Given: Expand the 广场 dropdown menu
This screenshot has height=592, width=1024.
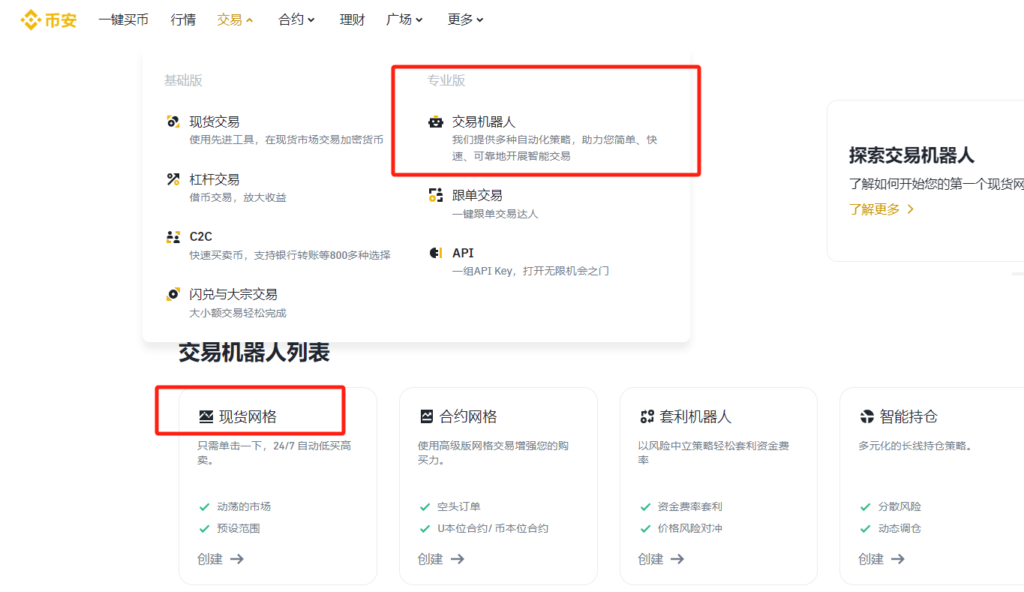Looking at the screenshot, I should pyautogui.click(x=404, y=19).
